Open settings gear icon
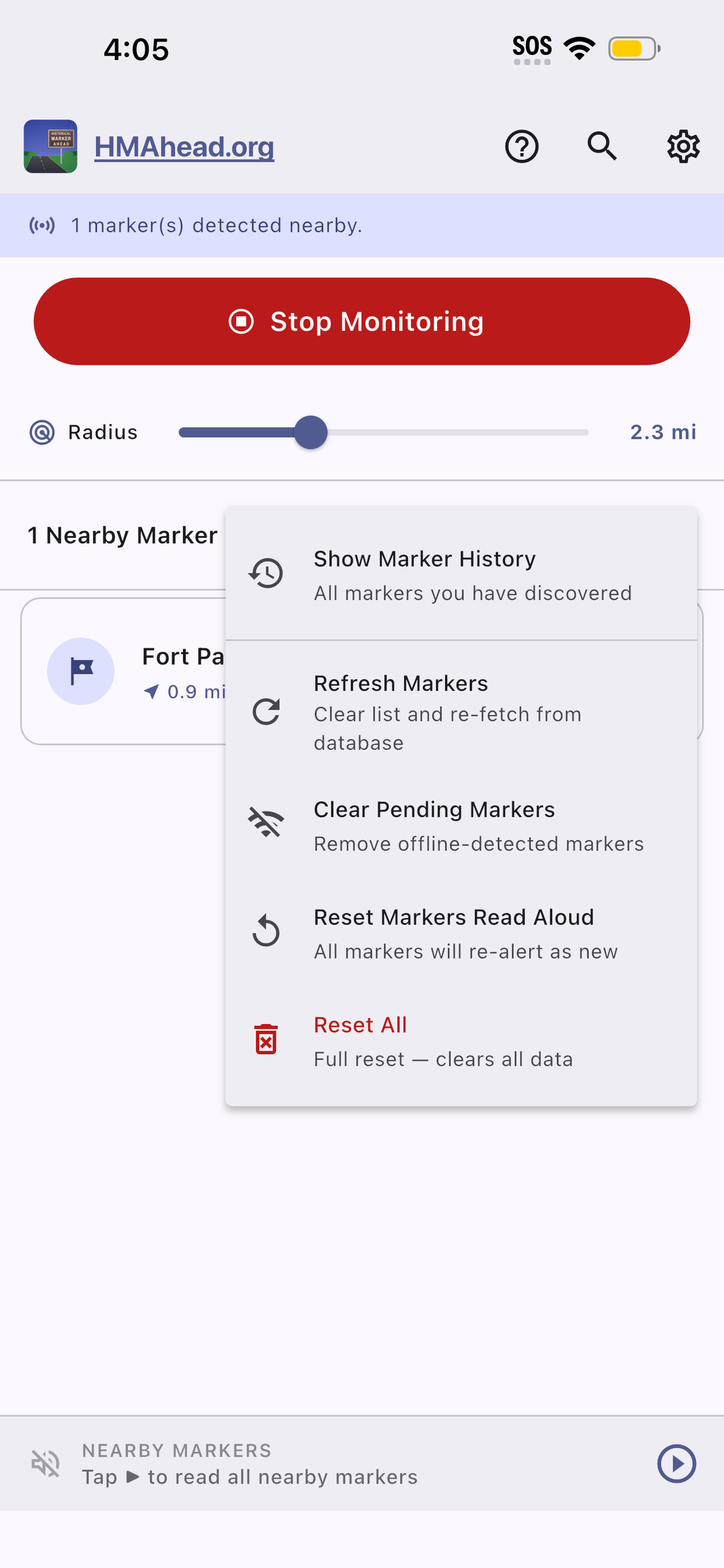The height and width of the screenshot is (1568, 724). click(683, 146)
